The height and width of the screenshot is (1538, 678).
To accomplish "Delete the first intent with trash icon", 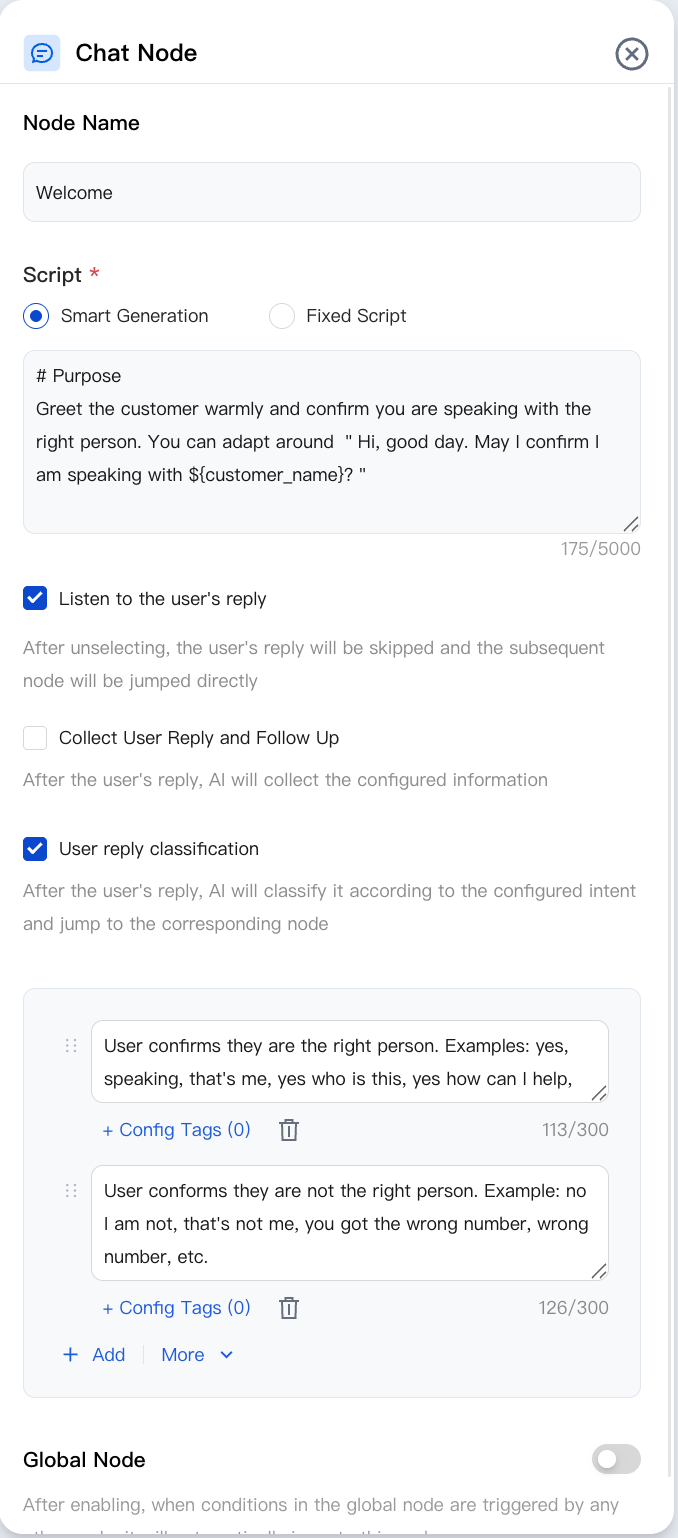I will tap(289, 1130).
